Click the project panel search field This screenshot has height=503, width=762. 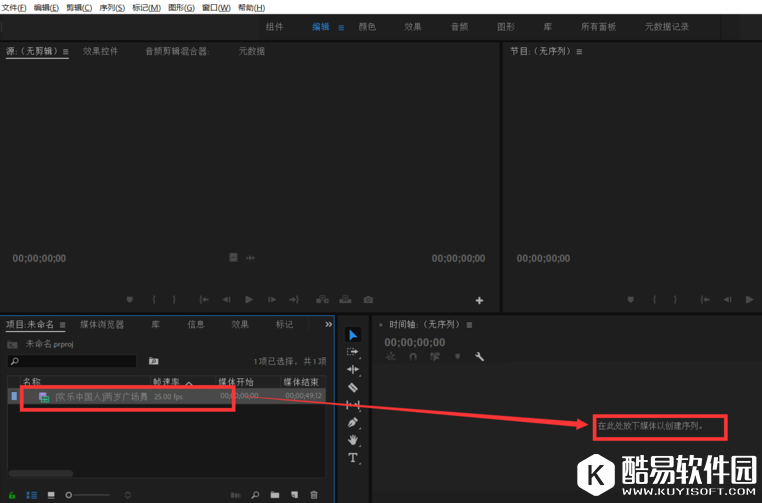tap(72, 361)
